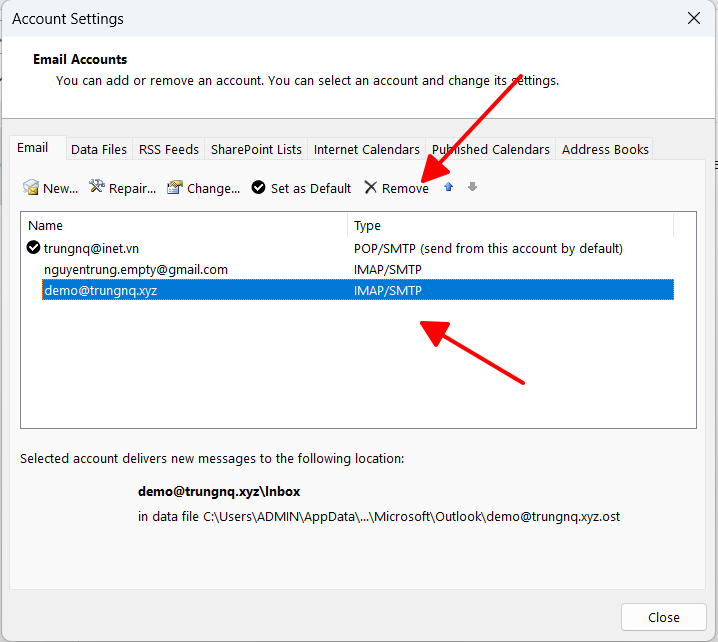Choose Change... in toolbar

(x=213, y=188)
